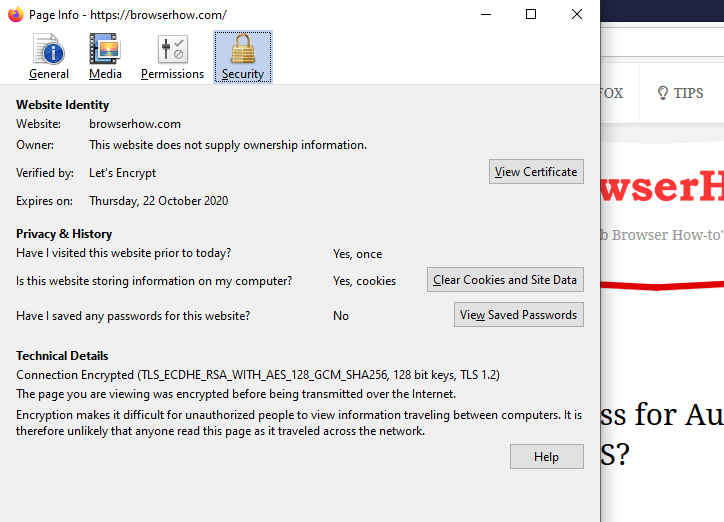Click the 'No' saved passwords answer

click(341, 316)
